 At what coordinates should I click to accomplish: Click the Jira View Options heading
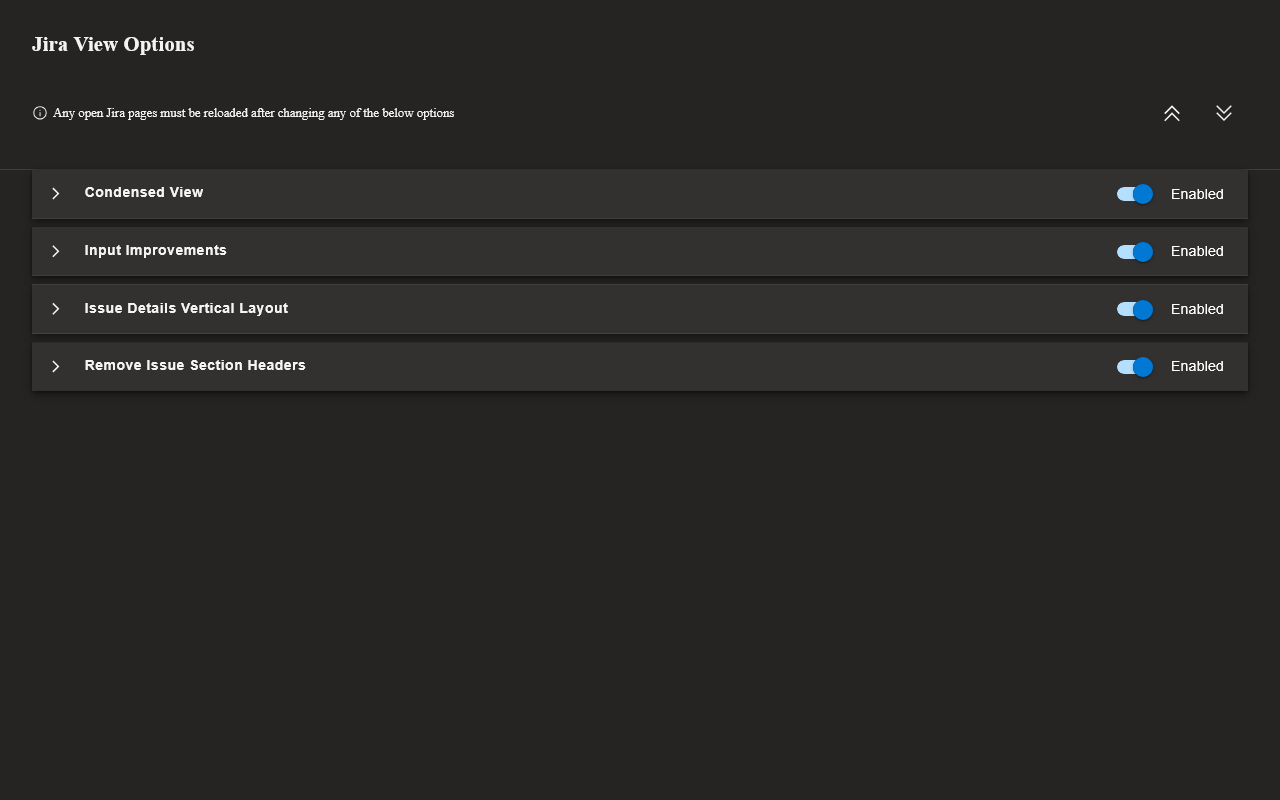113,44
